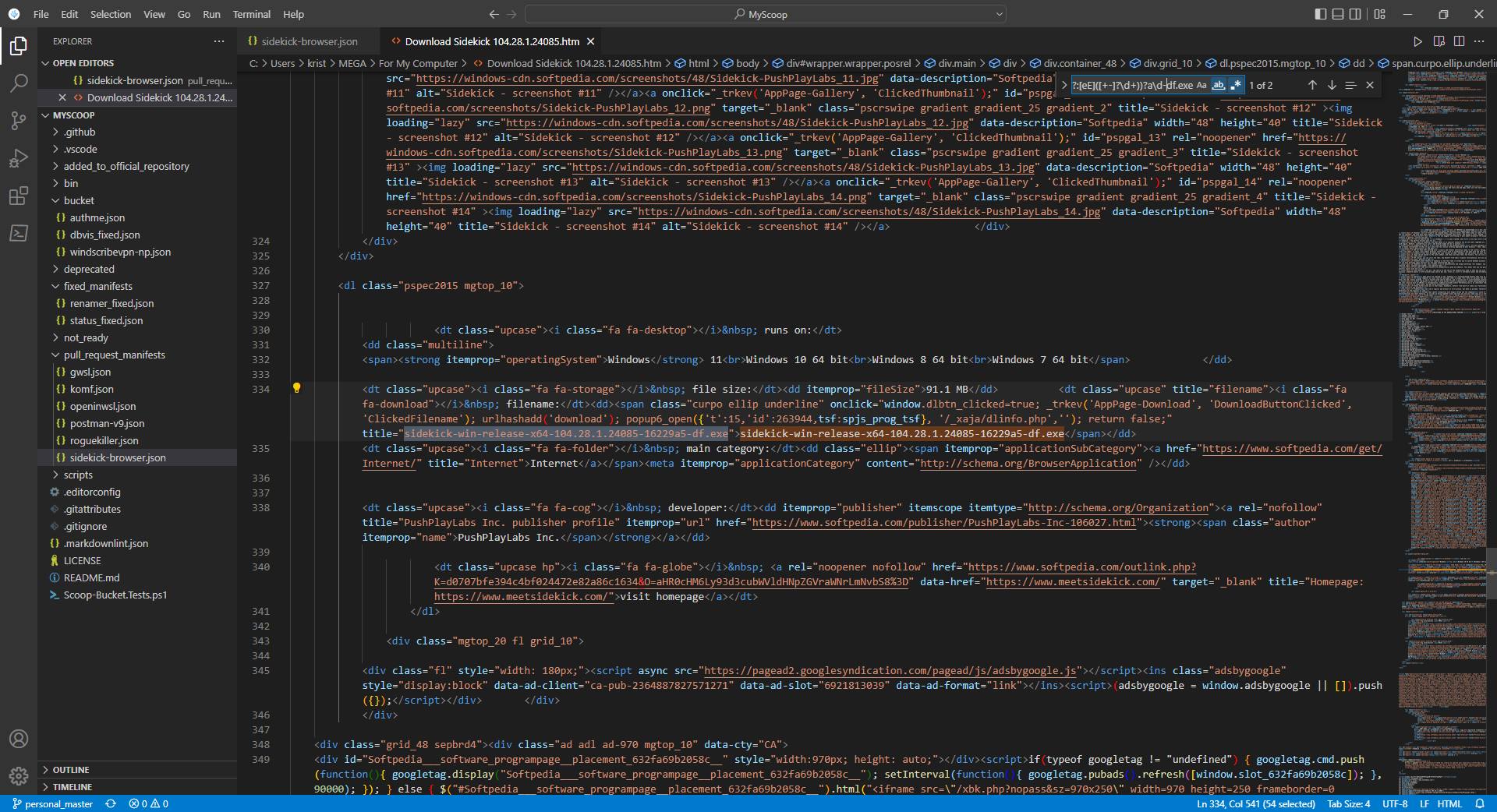Image resolution: width=1497 pixels, height=812 pixels.
Task: Open the Accounts menu icon
Action: coord(19,739)
